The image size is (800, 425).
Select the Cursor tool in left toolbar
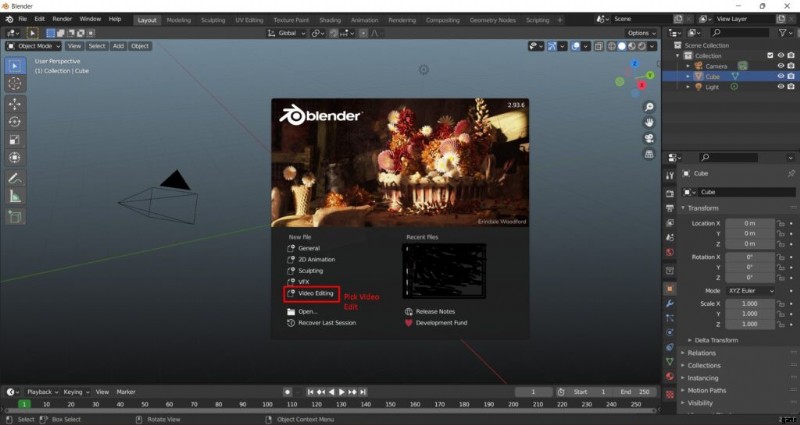15,84
